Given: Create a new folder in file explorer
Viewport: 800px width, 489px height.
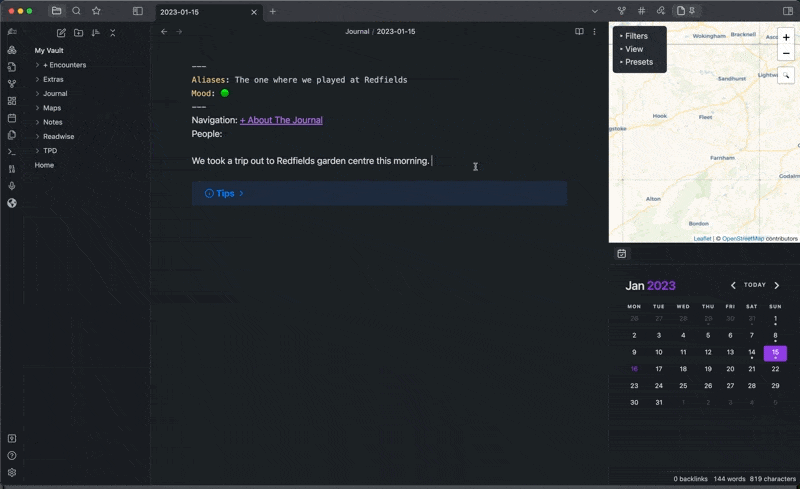Looking at the screenshot, I should pyautogui.click(x=78, y=33).
